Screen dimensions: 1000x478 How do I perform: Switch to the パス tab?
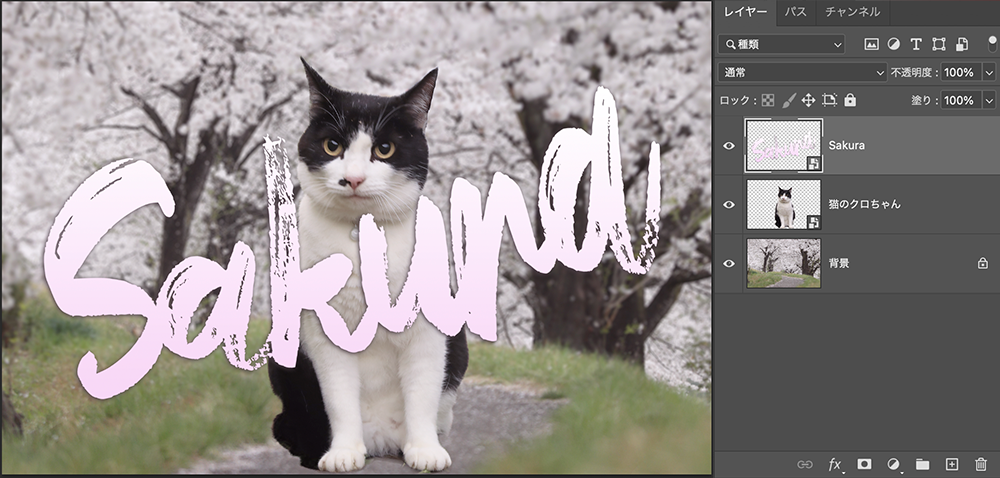point(795,11)
